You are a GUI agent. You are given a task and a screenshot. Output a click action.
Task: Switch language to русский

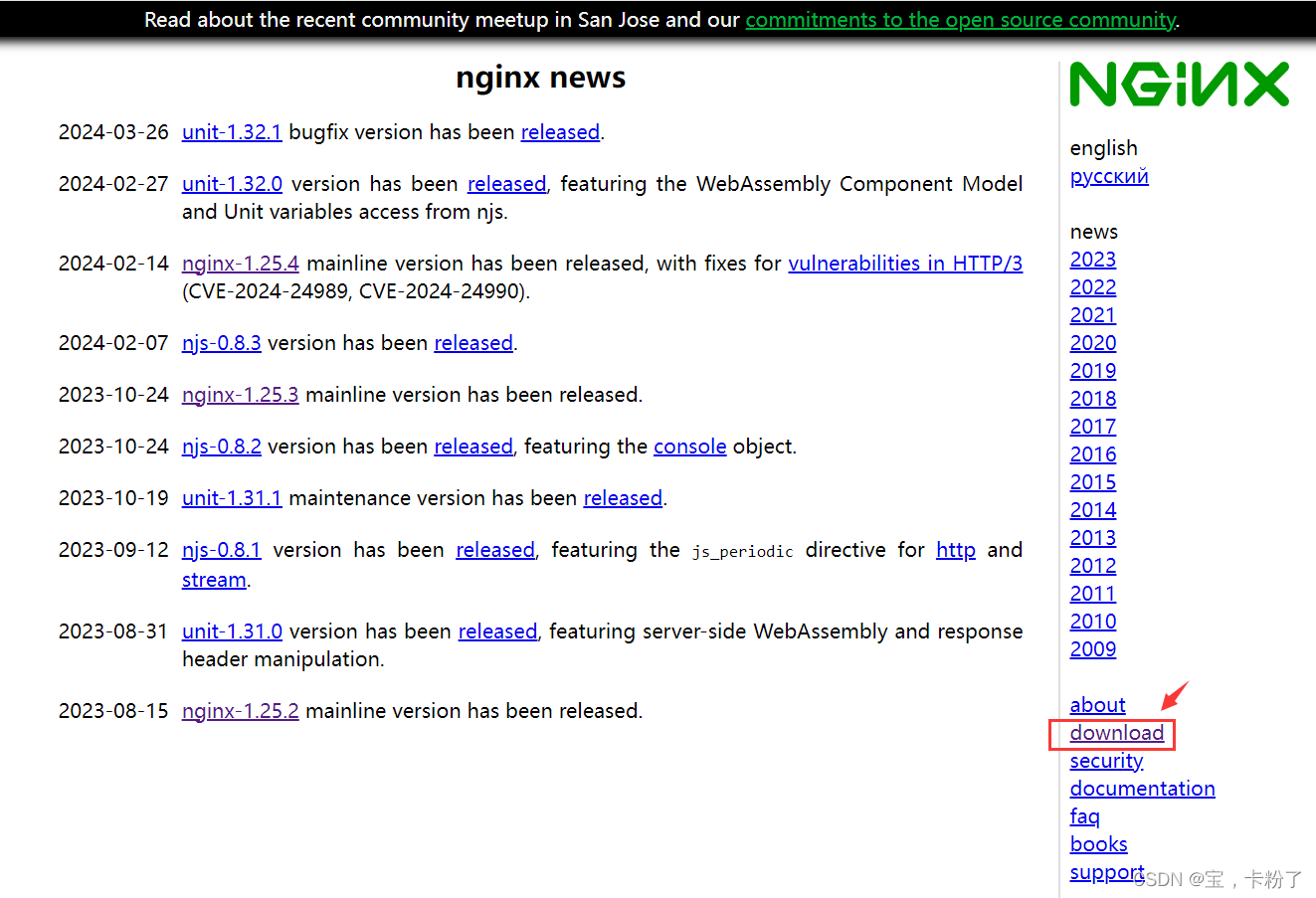tap(1109, 176)
